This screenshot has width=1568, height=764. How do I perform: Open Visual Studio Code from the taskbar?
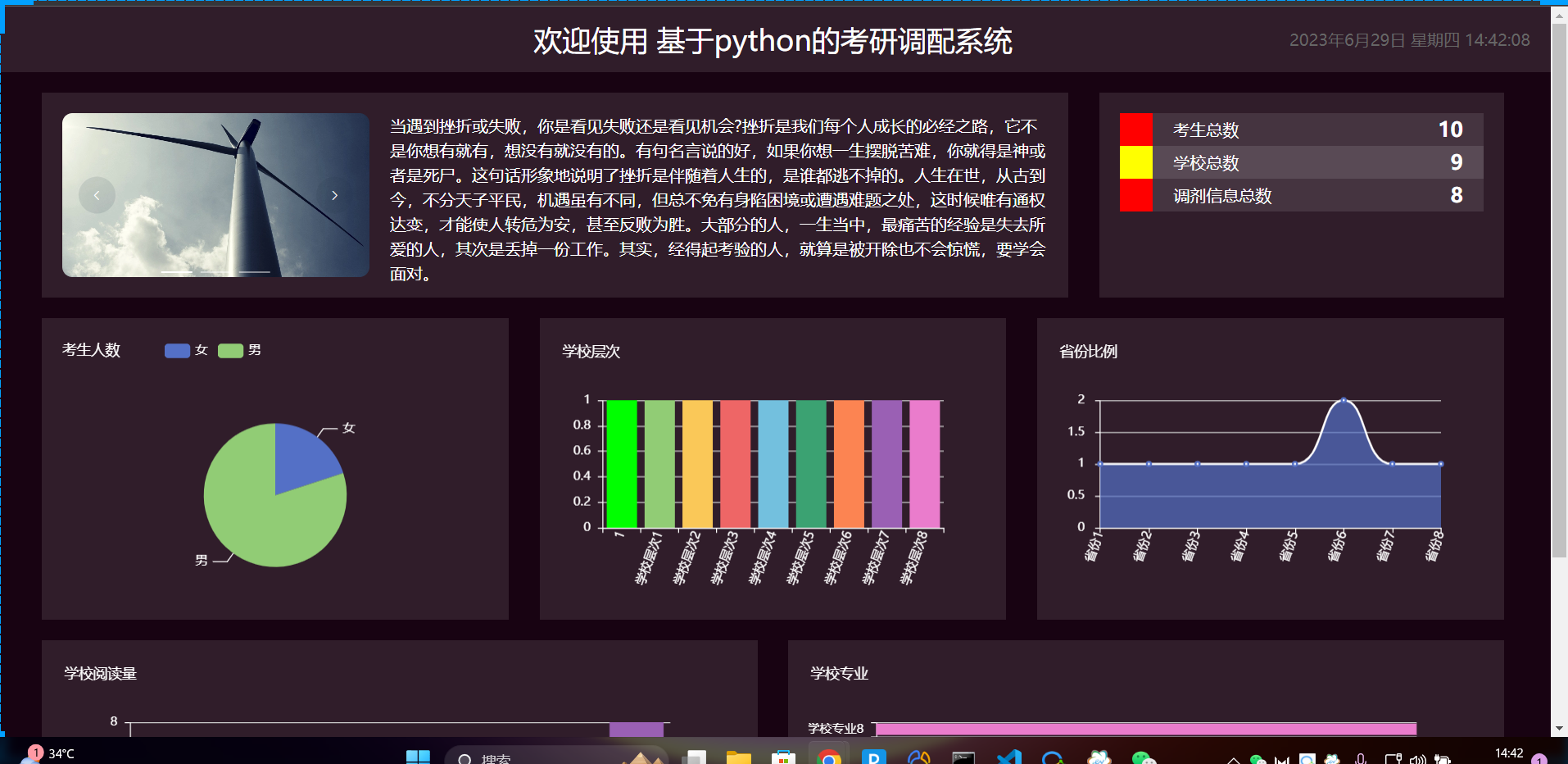point(1008,757)
